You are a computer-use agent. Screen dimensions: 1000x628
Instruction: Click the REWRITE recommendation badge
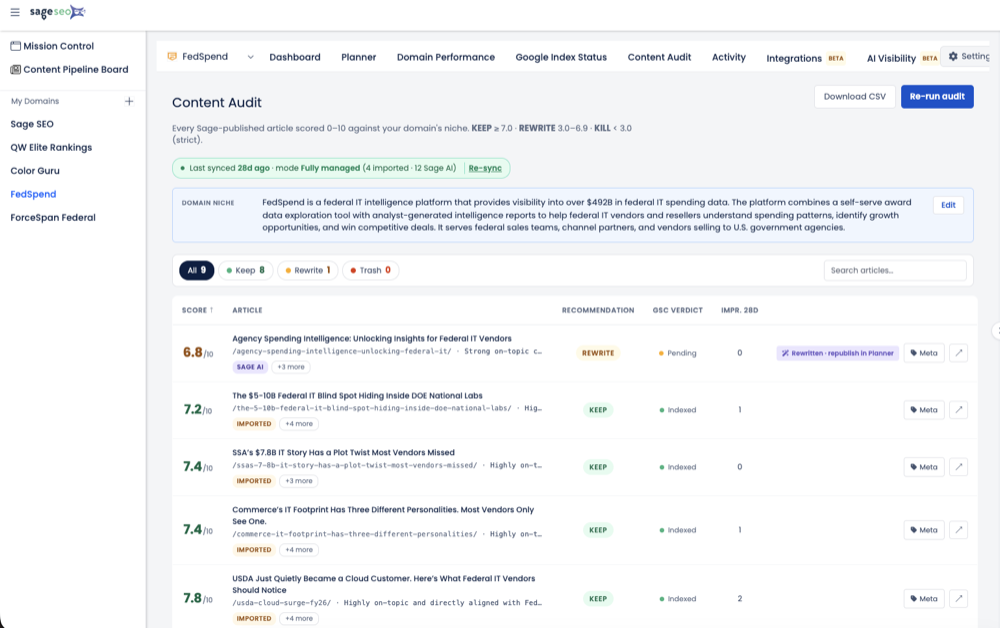point(598,353)
